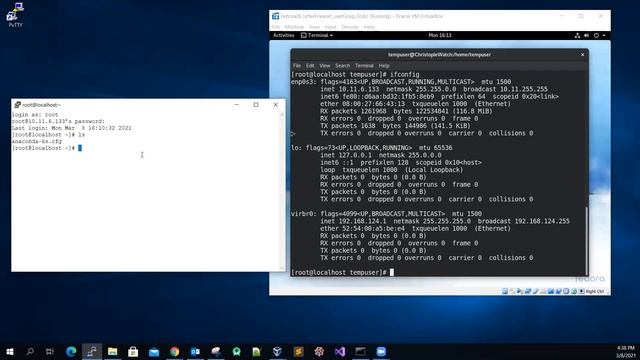Open VirtualBox Input menu
Image resolution: width=640 pixels, height=360 pixels.
pyautogui.click(x=331, y=27)
